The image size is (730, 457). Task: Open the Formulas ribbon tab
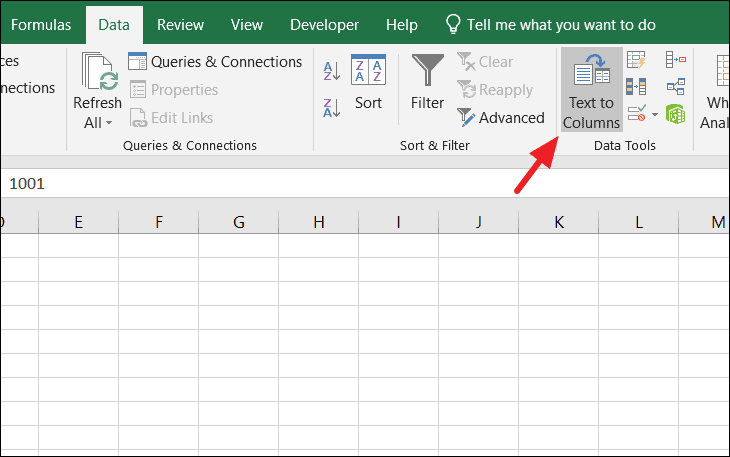41,25
